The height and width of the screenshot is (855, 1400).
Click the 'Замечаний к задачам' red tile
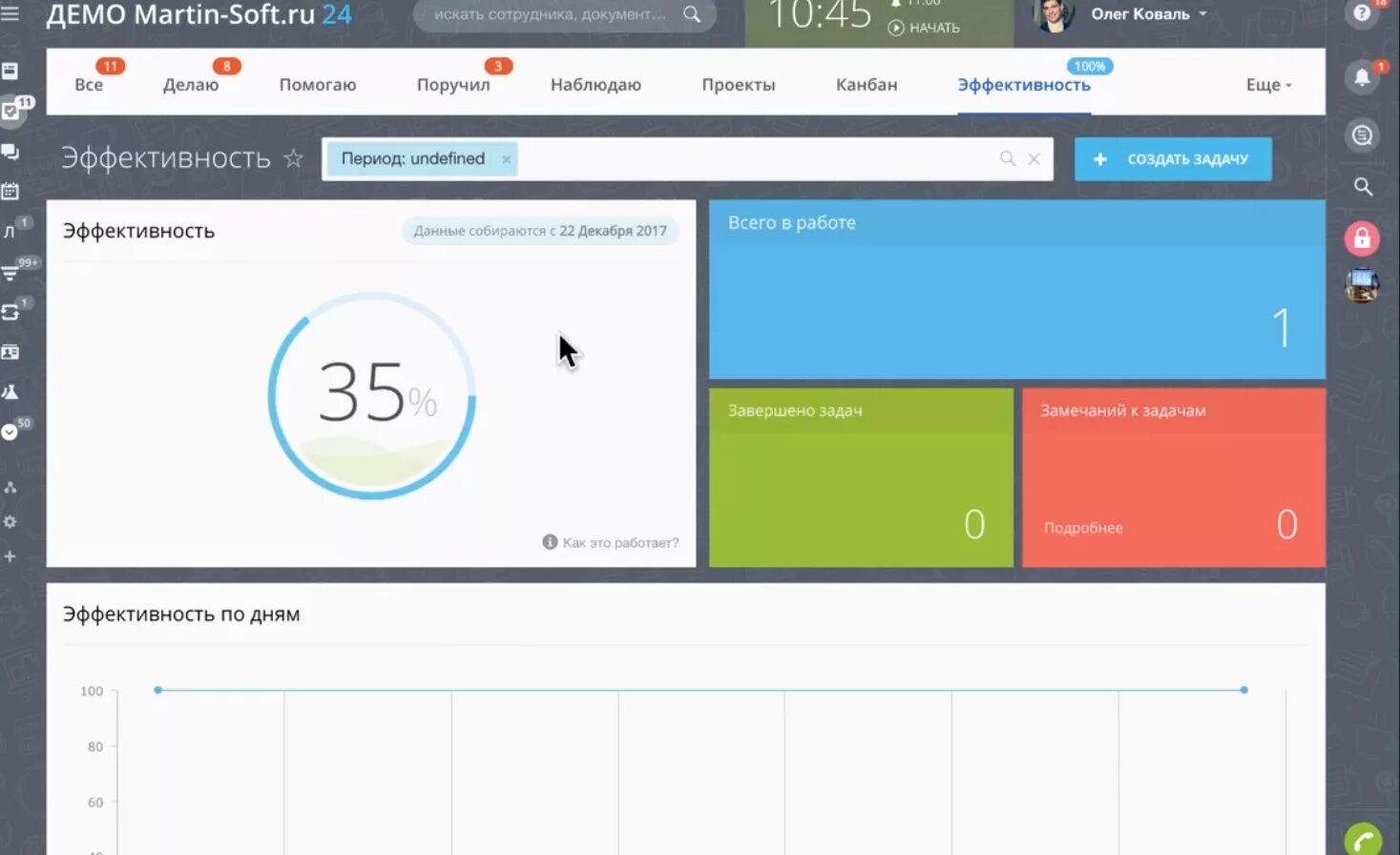pos(1174,477)
